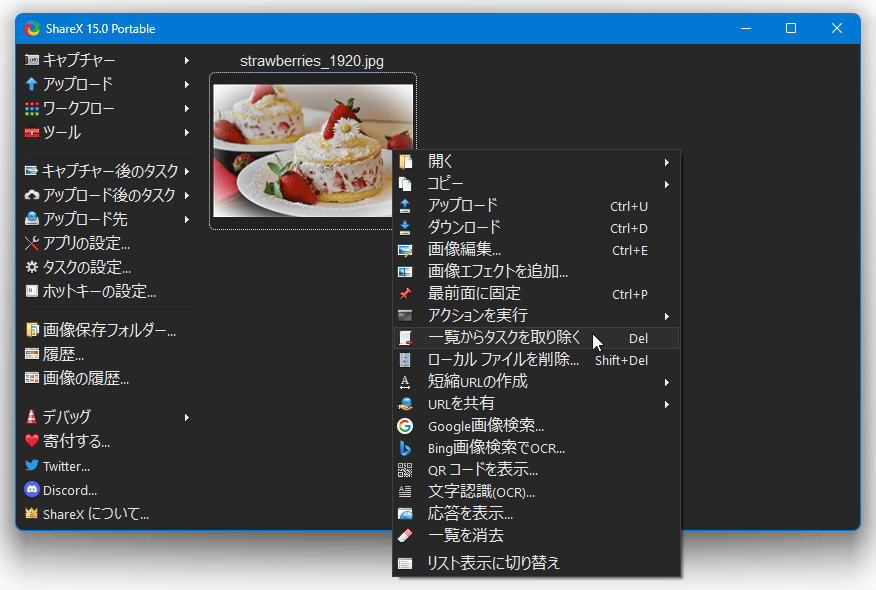Click the camera icon beside キャプチャー
Viewport: 876px width, 590px height.
32,60
